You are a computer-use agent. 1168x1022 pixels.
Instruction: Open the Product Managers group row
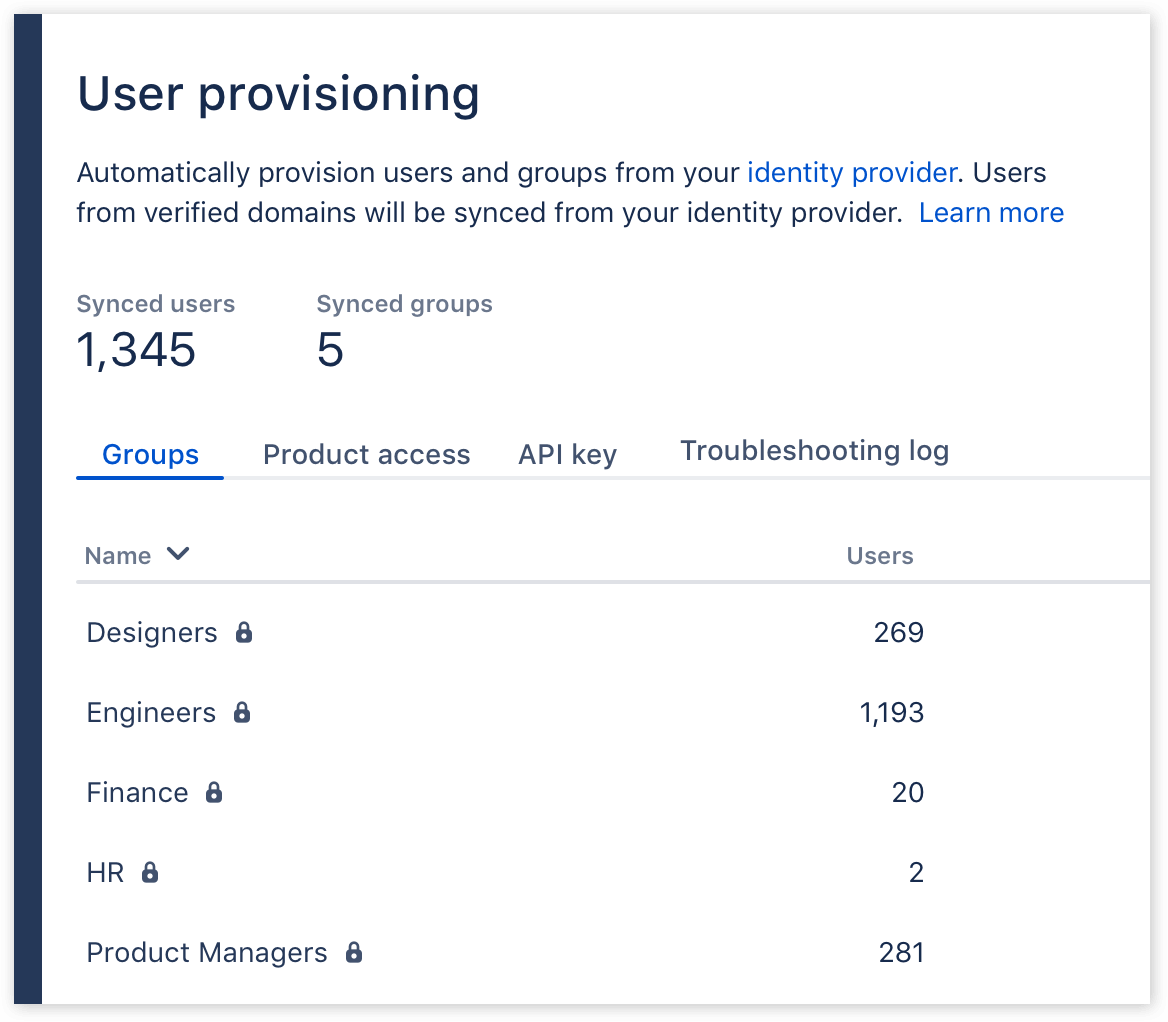613,952
